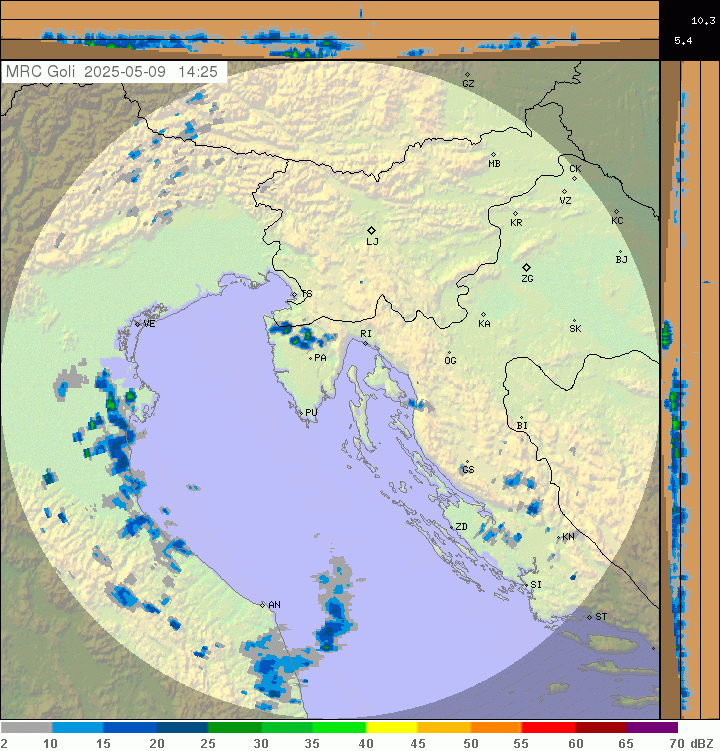Click the gray 2-10 dBZ legend swatch
Viewport: 720px width, 751px height.
(x=26, y=728)
